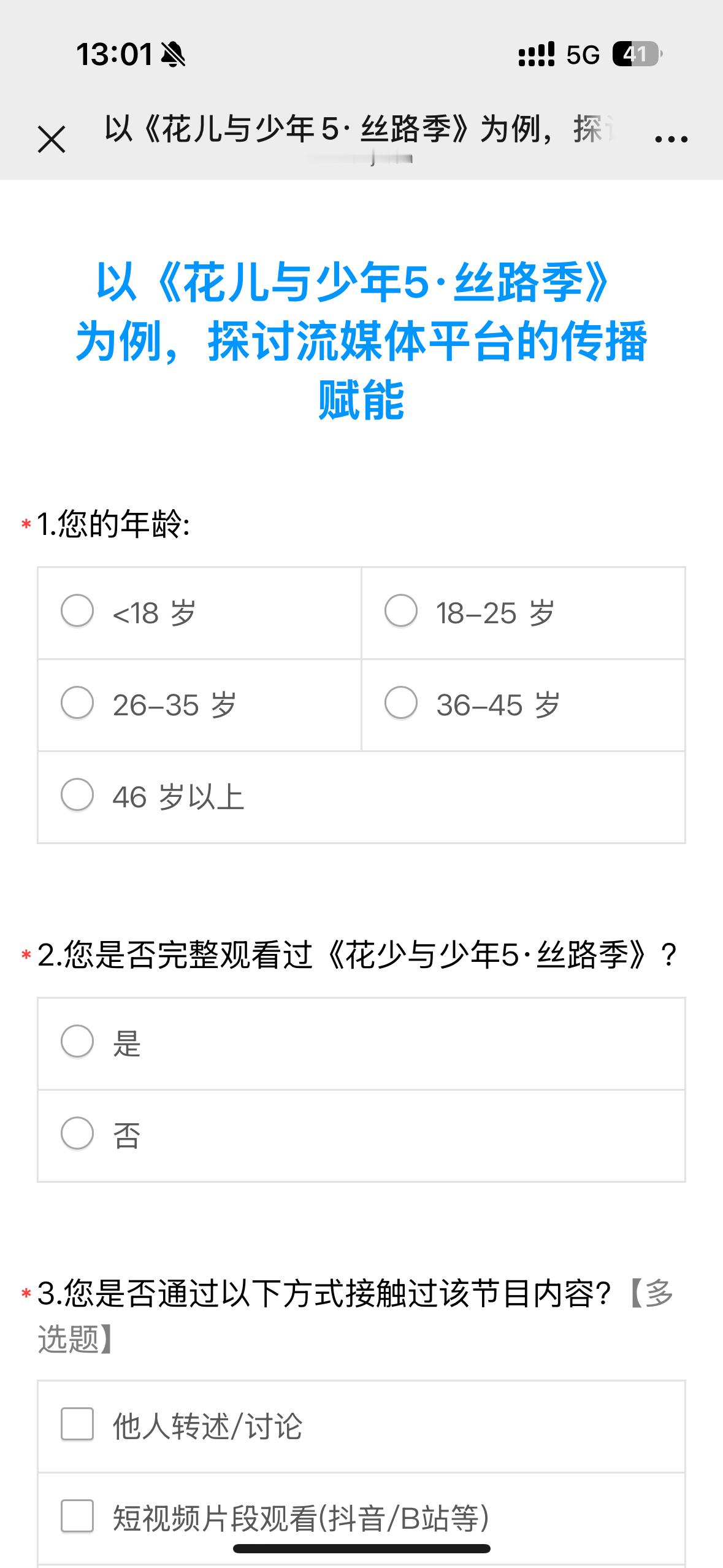Tap the battery indicator icon
Image resolution: width=723 pixels, height=1568 pixels.
pyautogui.click(x=637, y=55)
